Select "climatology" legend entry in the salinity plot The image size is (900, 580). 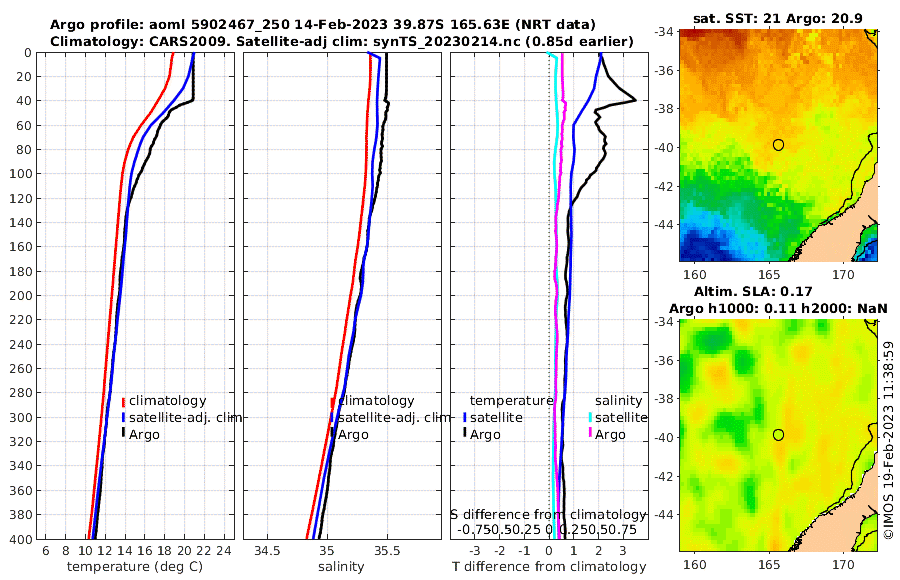[x=376, y=401]
